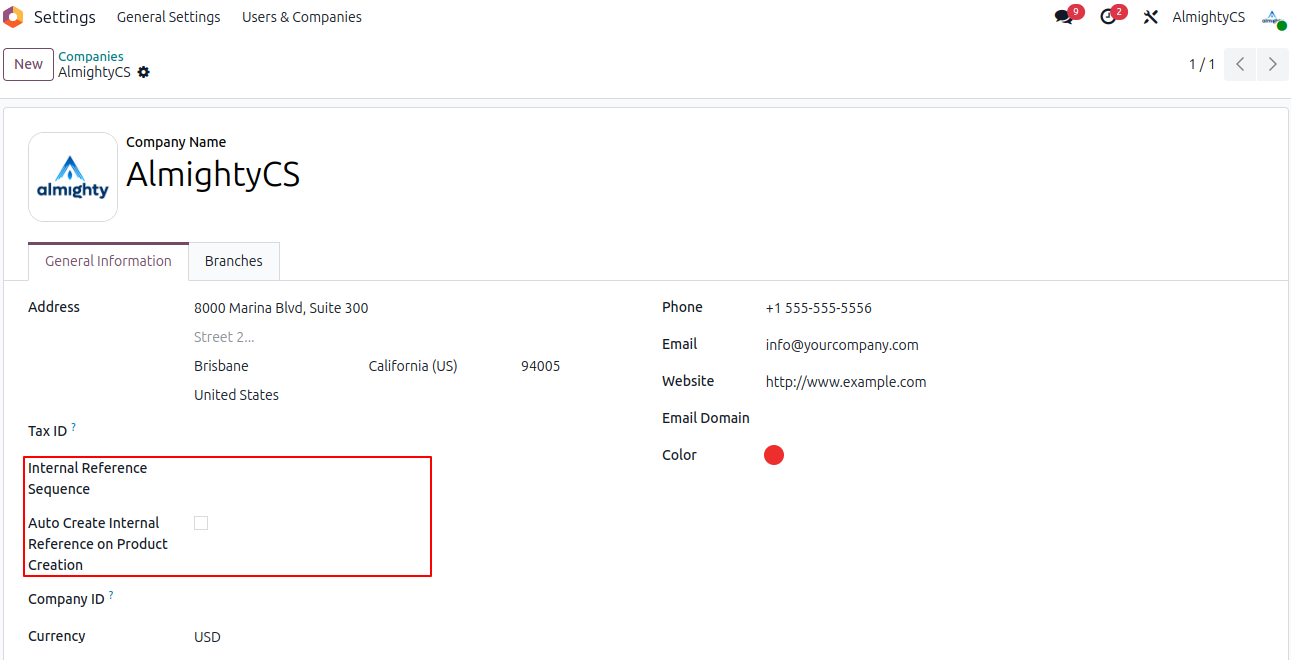Open the Users & Companies menu
The width and height of the screenshot is (1291, 660).
[302, 17]
